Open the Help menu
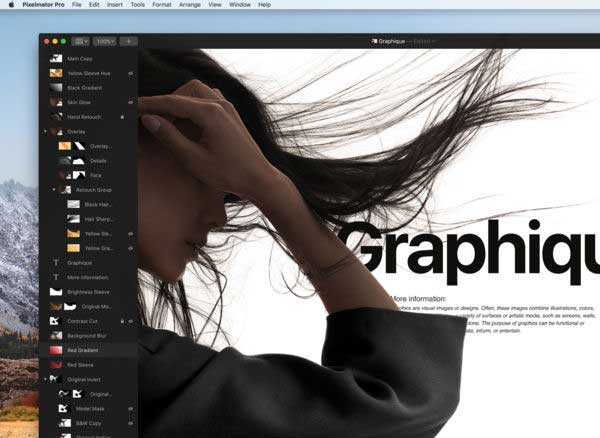 coord(264,5)
